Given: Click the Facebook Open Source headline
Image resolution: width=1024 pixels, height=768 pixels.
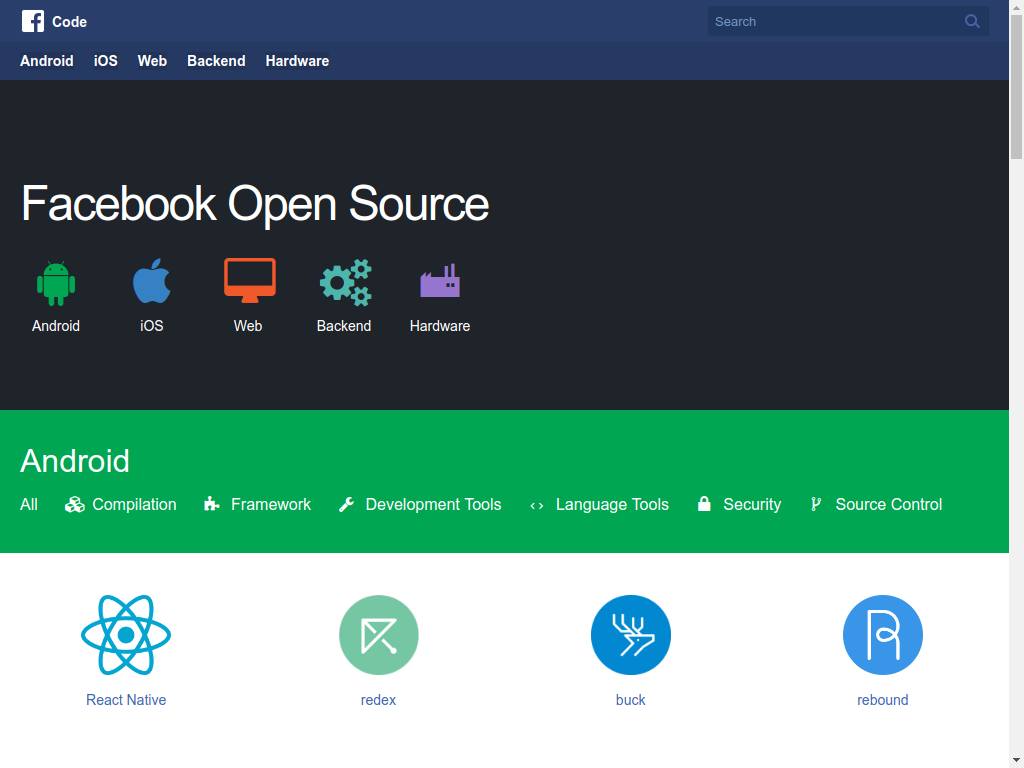Looking at the screenshot, I should tap(255, 204).
